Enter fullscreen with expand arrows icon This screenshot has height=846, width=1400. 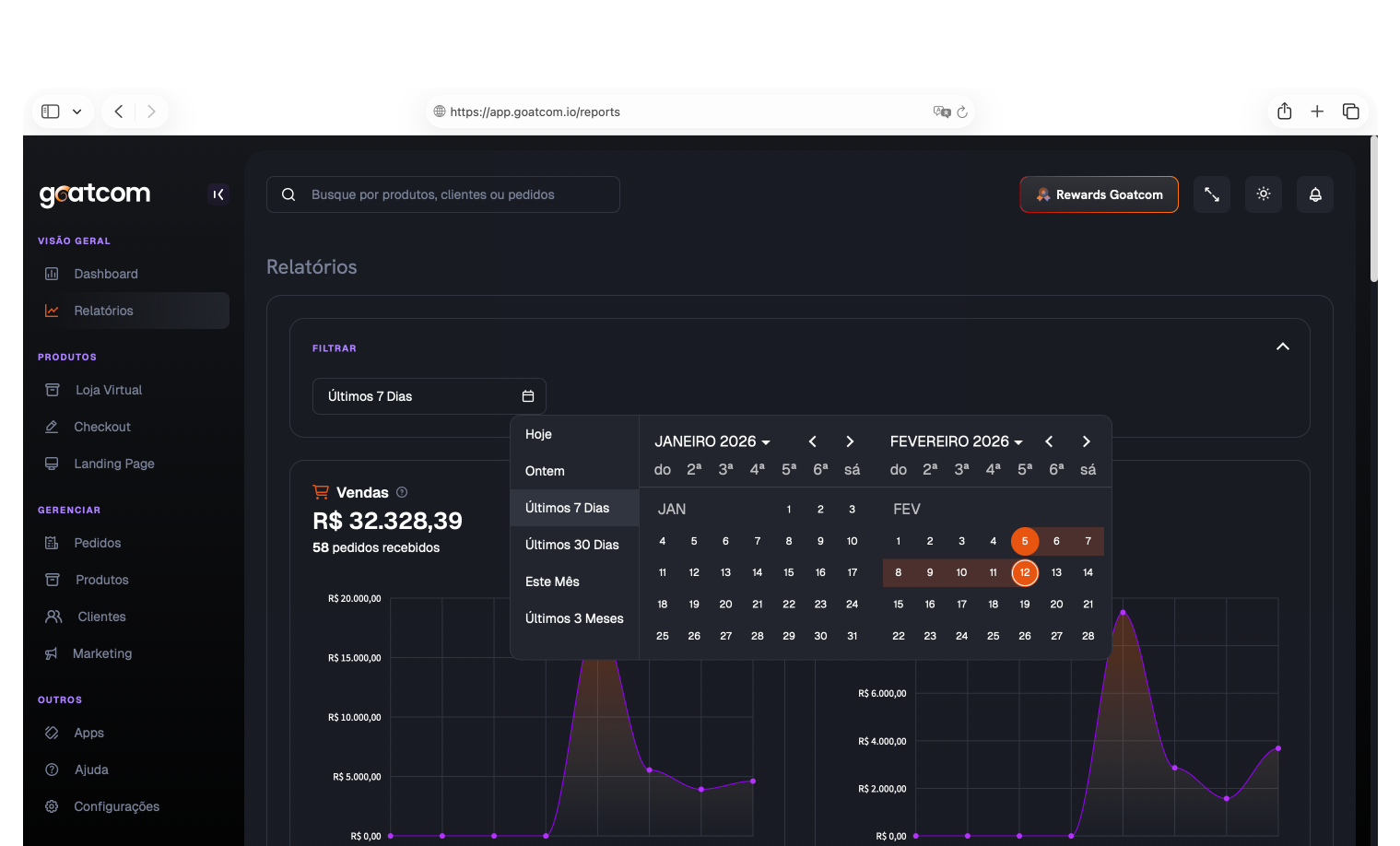click(1212, 194)
